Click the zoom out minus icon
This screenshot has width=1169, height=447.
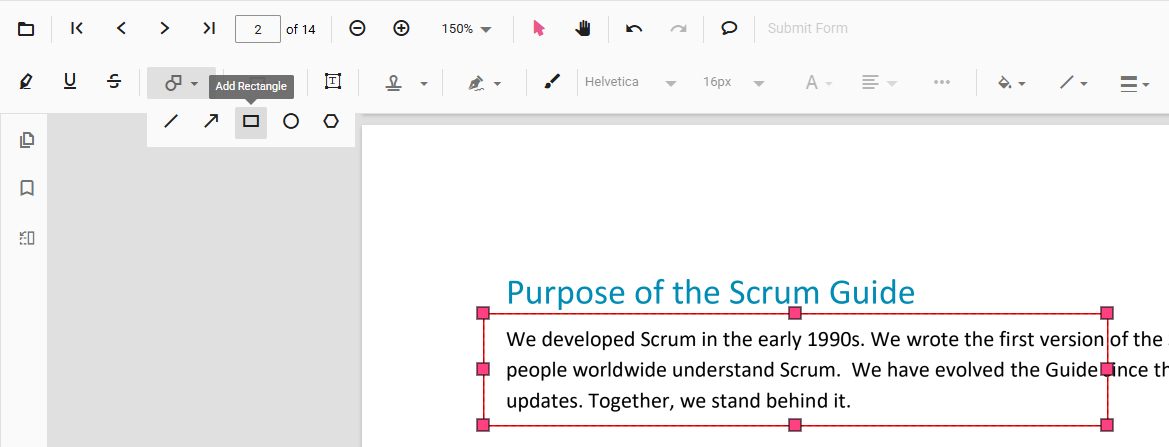coord(357,28)
